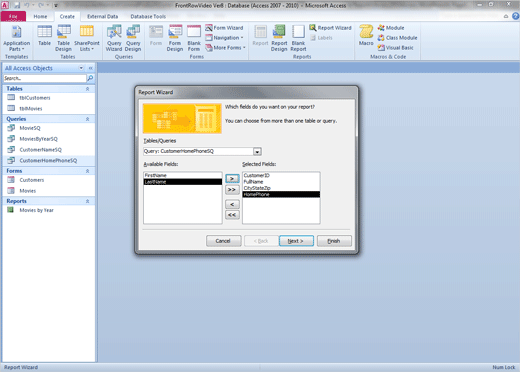Open Visual Basic editor
Screen dimensions: 520x372
click(x=395, y=48)
